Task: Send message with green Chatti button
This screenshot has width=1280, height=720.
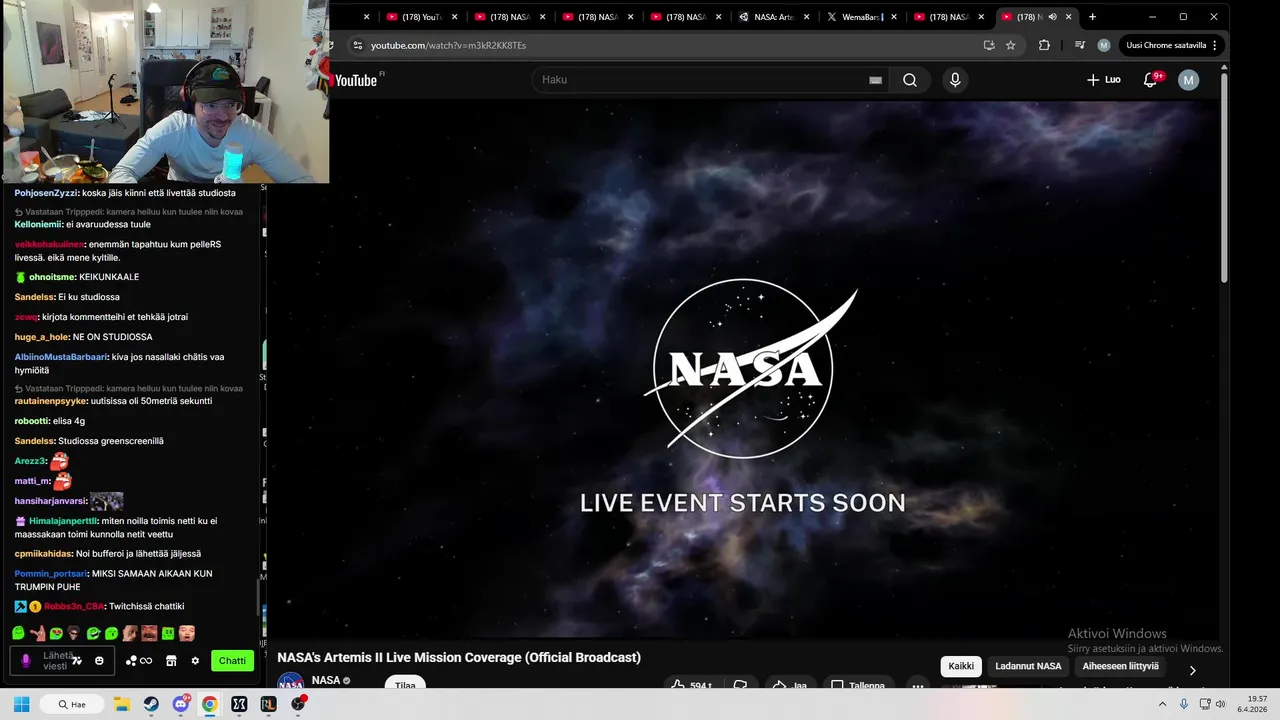Action: (x=232, y=661)
